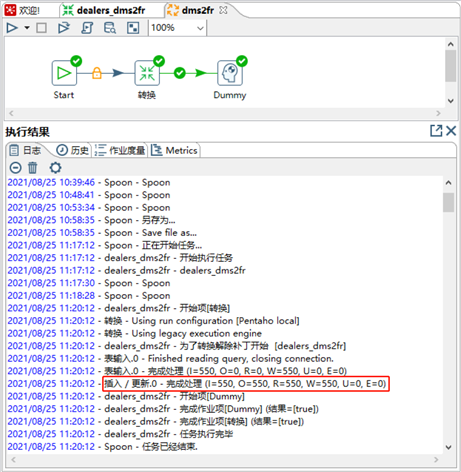
Task: Stop the running job
Action: coord(41,28)
